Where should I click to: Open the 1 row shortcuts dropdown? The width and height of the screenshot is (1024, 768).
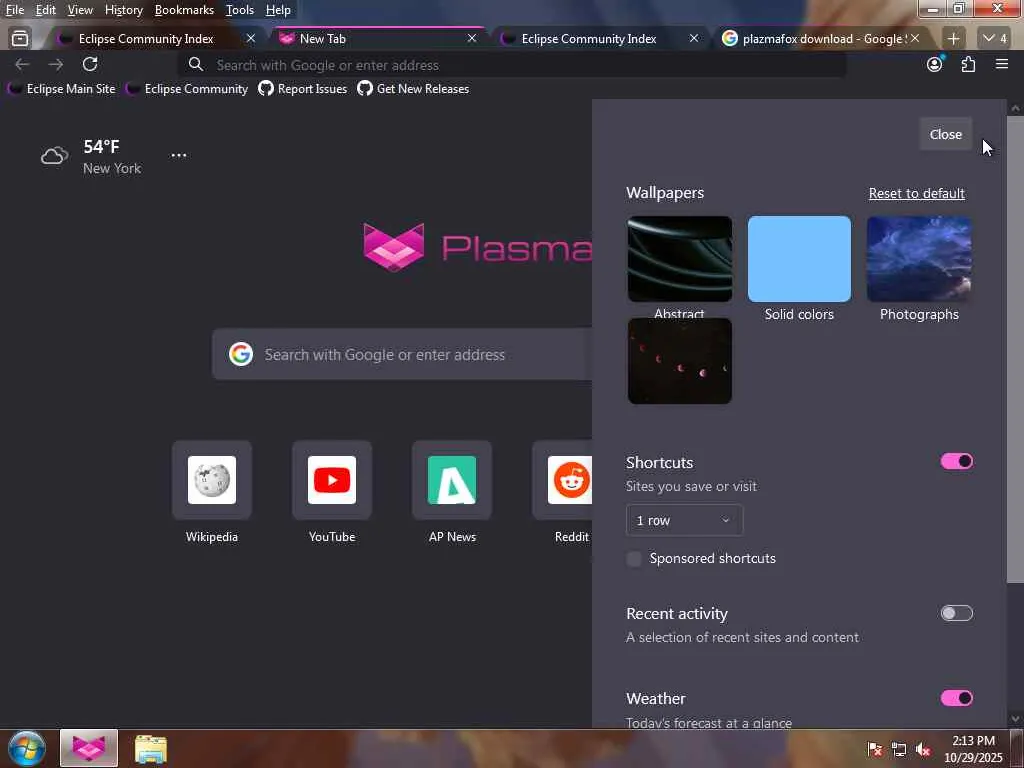tap(684, 520)
